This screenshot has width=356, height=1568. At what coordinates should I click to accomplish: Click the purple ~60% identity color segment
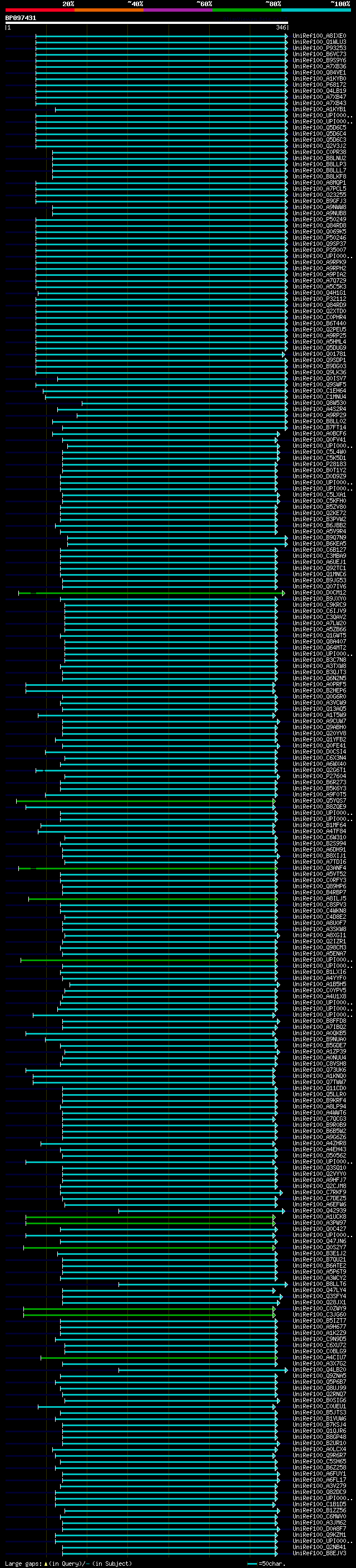point(177,10)
